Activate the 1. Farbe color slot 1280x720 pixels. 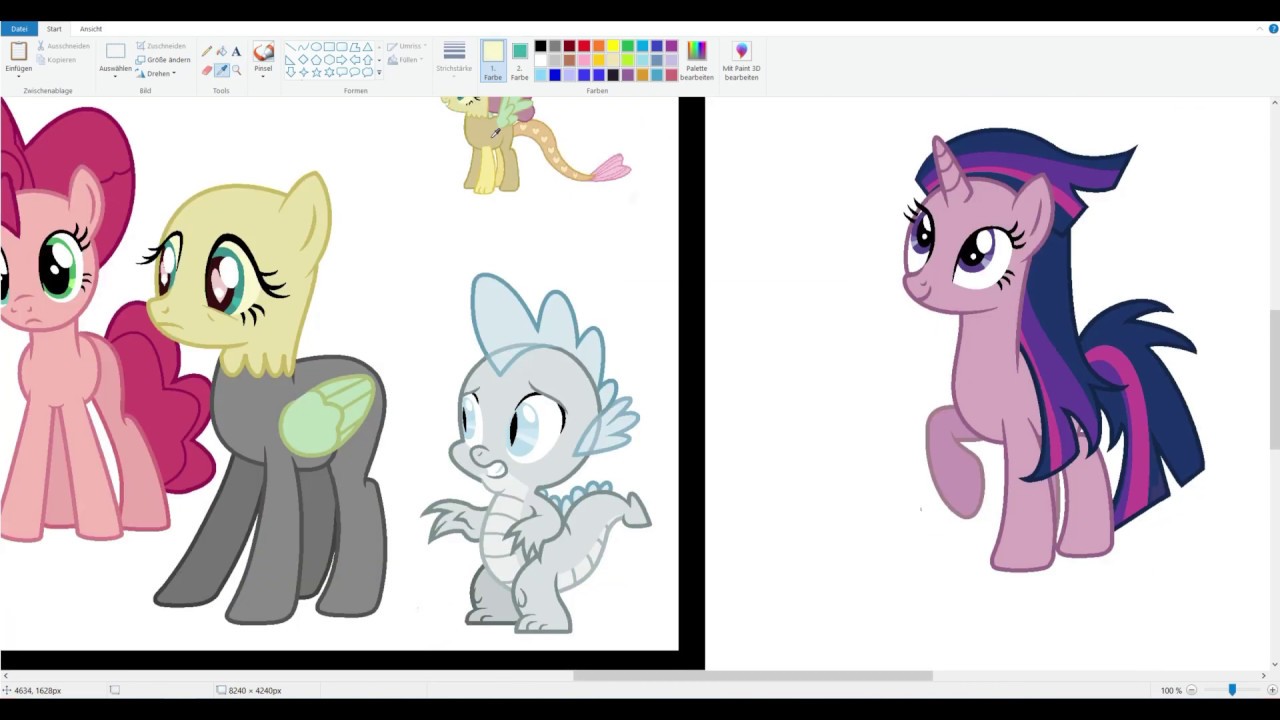coord(493,61)
